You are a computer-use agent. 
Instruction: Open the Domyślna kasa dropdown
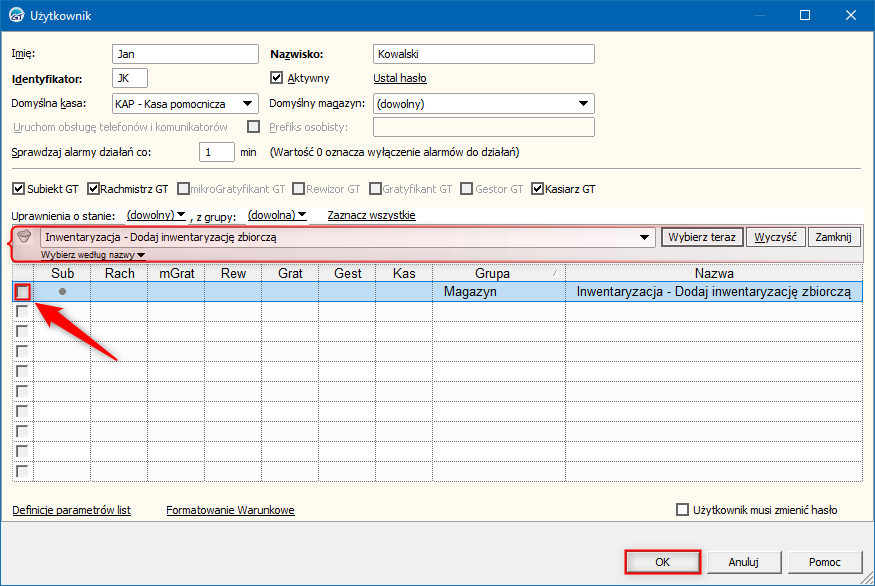(x=247, y=104)
